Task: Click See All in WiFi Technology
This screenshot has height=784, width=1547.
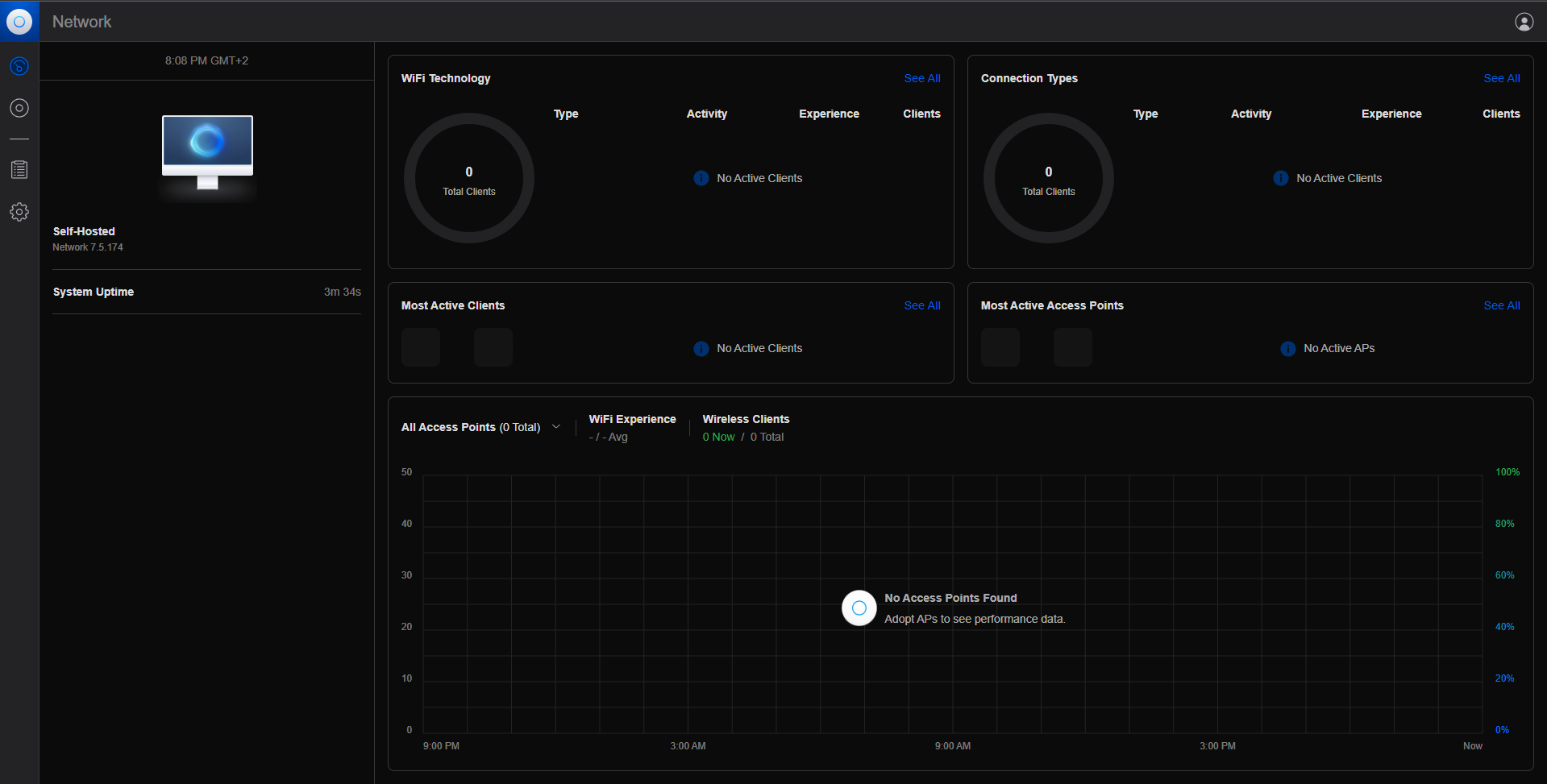Action: pos(921,78)
